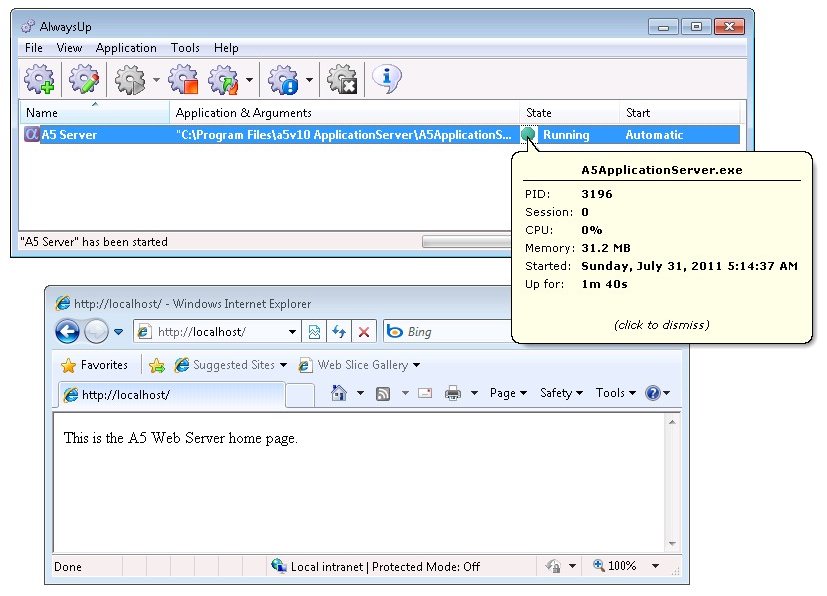Click the A5ApplicationServer.exe path cell
This screenshot has height=596, width=827.
click(343, 135)
